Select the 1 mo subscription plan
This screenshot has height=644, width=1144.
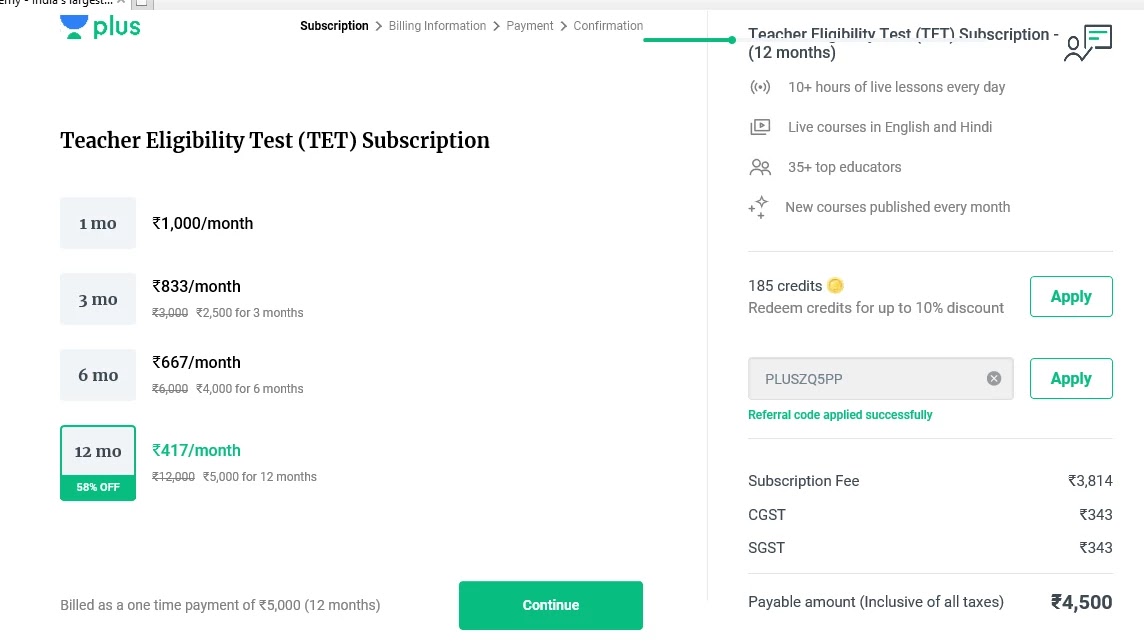click(x=98, y=223)
